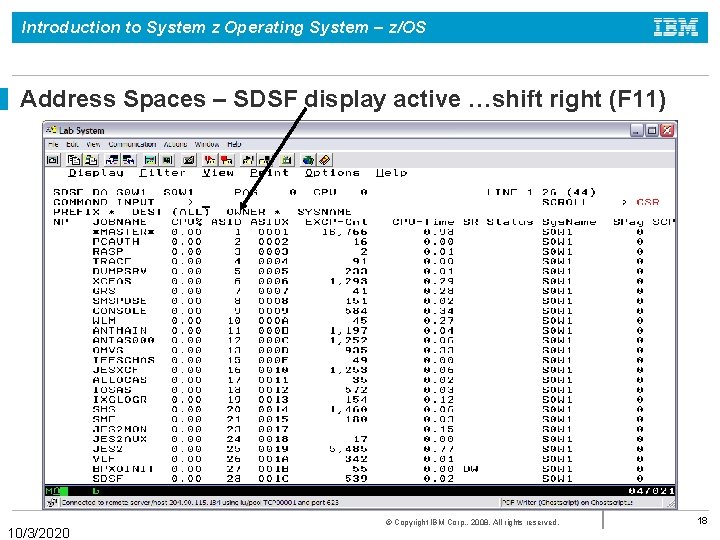Open the Display setup toolbar icon
The image size is (720, 540).
click(150, 160)
